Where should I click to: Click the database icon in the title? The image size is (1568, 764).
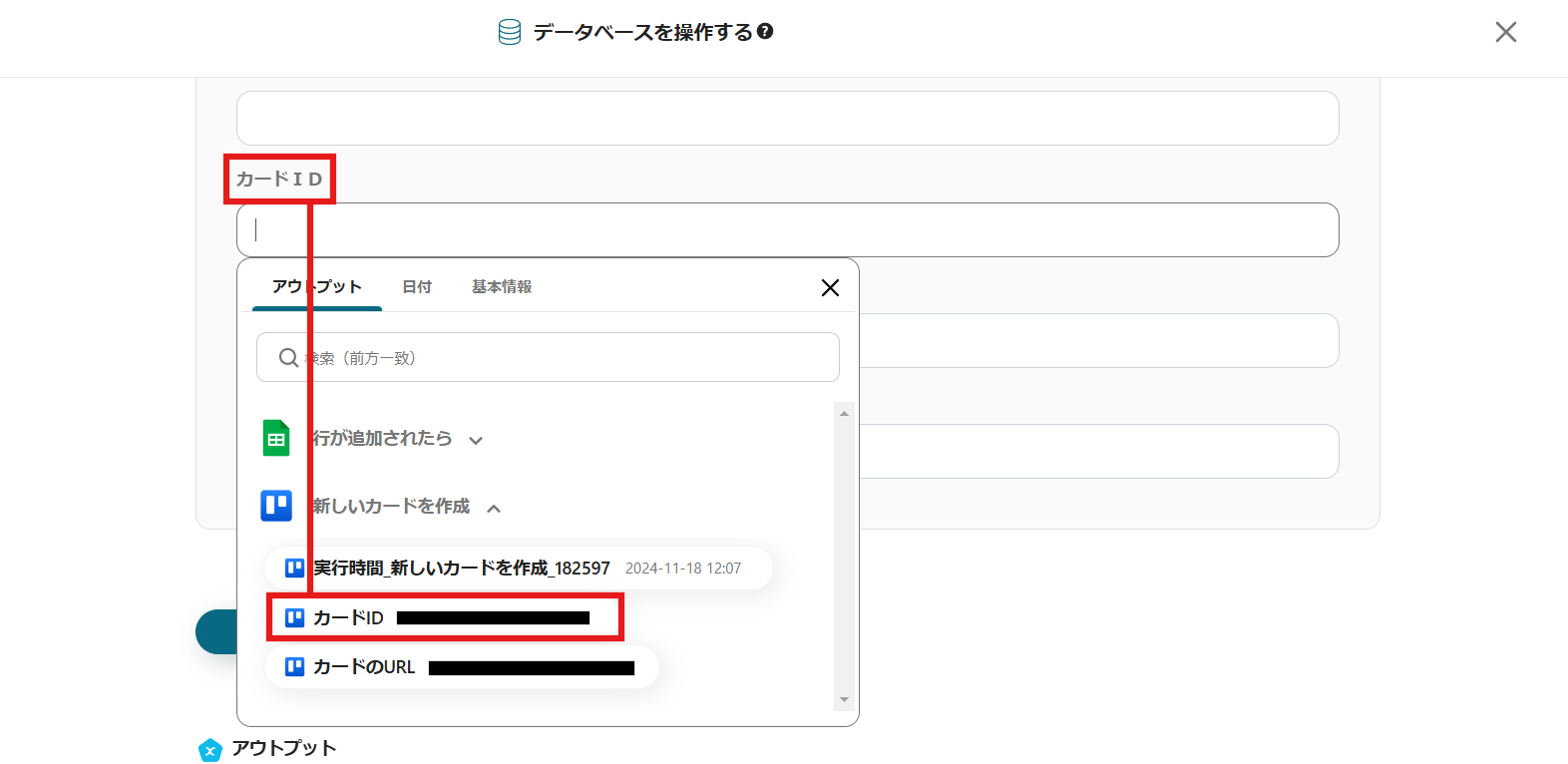click(510, 32)
